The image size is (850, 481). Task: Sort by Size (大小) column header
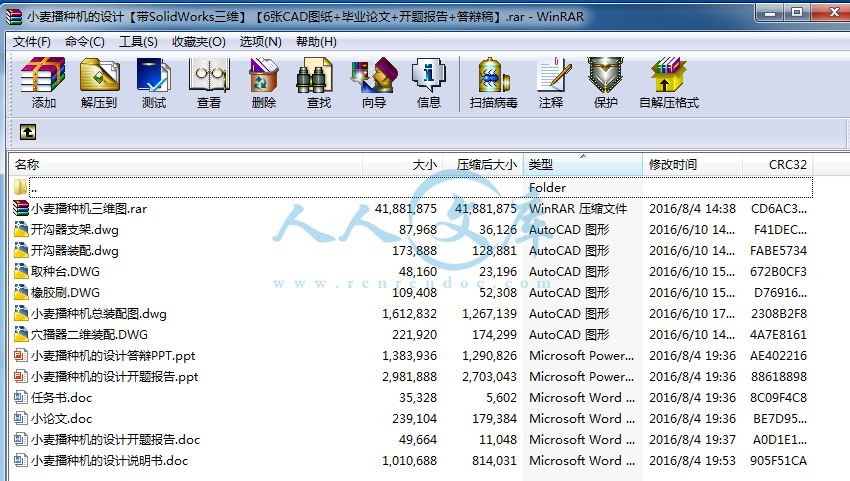pos(403,164)
